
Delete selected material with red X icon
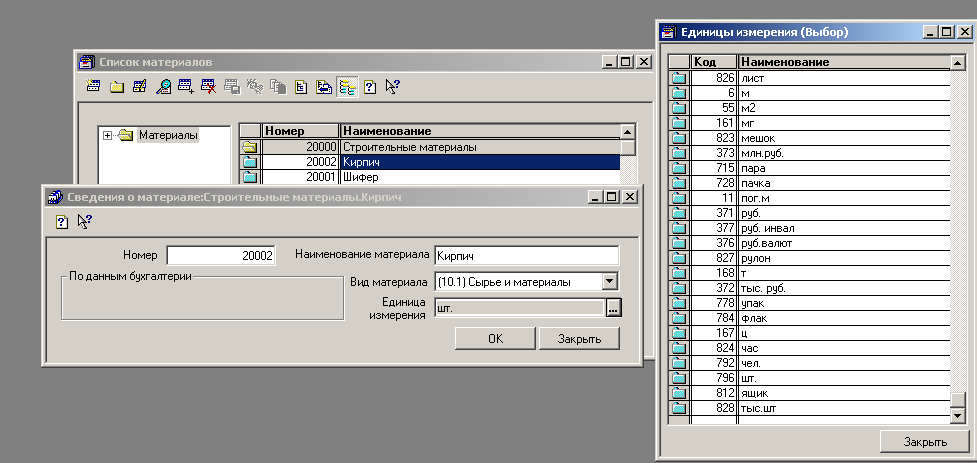(x=209, y=87)
